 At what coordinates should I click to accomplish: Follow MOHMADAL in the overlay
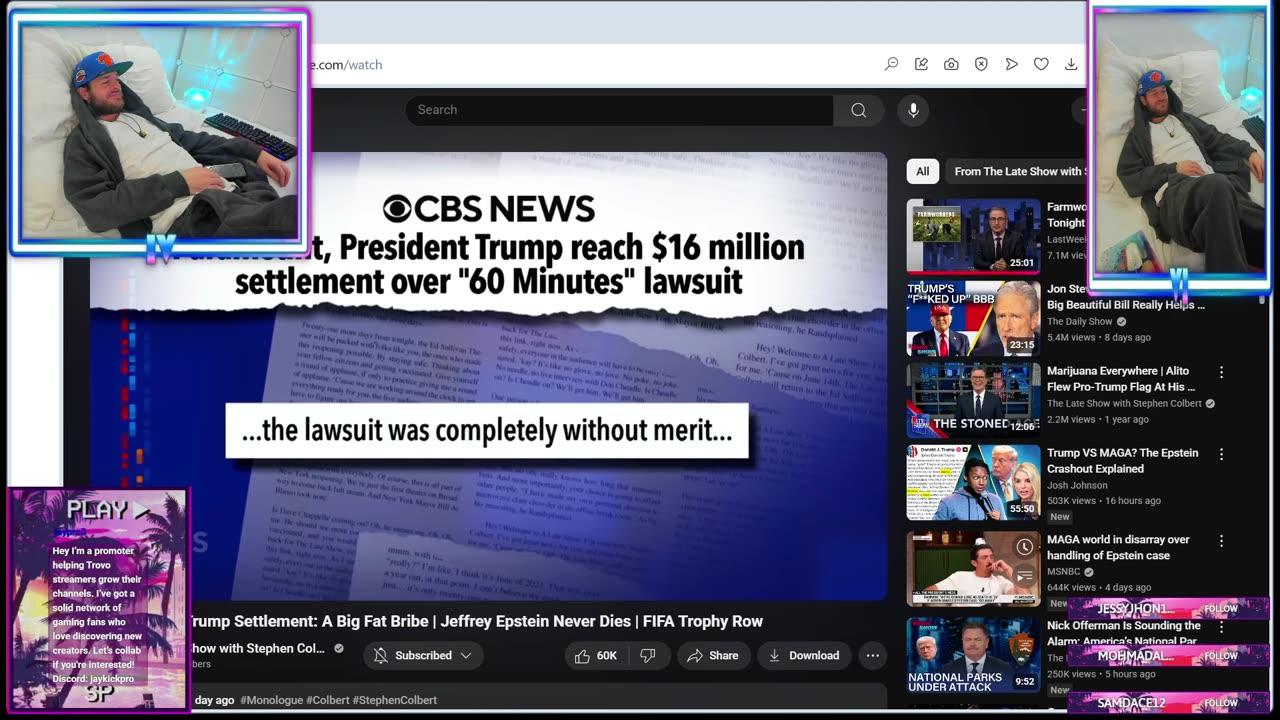1220,656
